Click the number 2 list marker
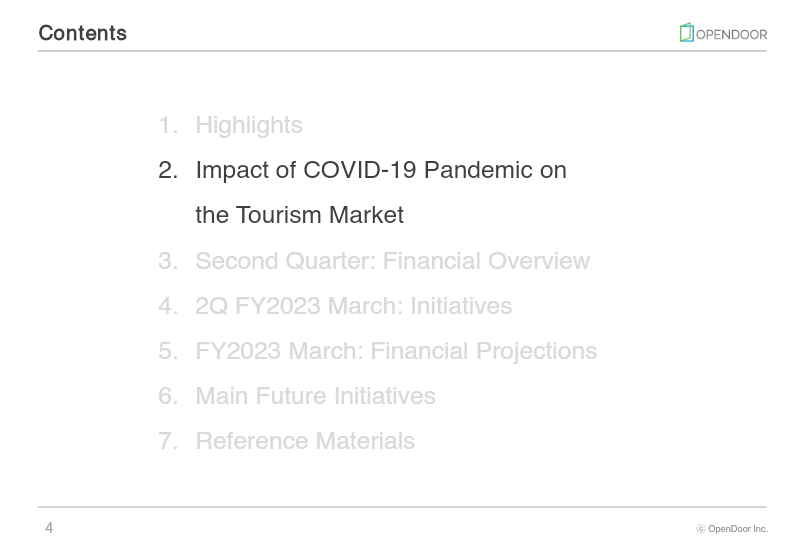 point(168,170)
